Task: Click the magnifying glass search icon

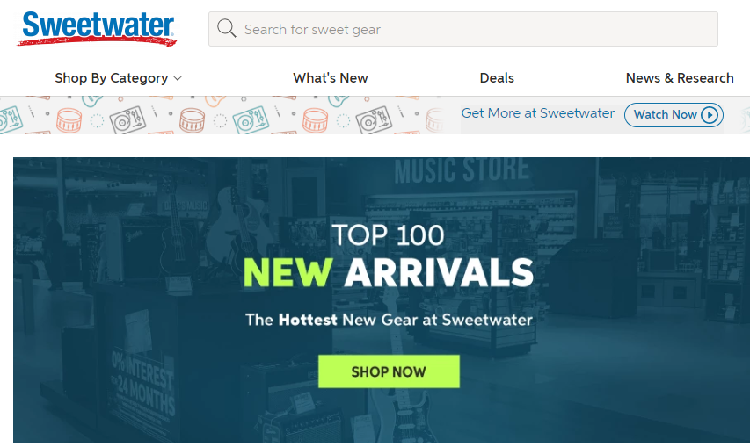Action: point(226,28)
